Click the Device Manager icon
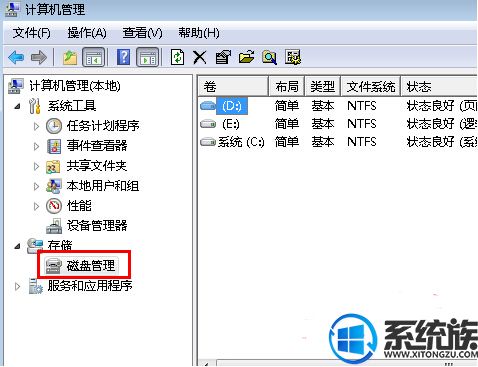478x367 pixels. click(x=54, y=226)
